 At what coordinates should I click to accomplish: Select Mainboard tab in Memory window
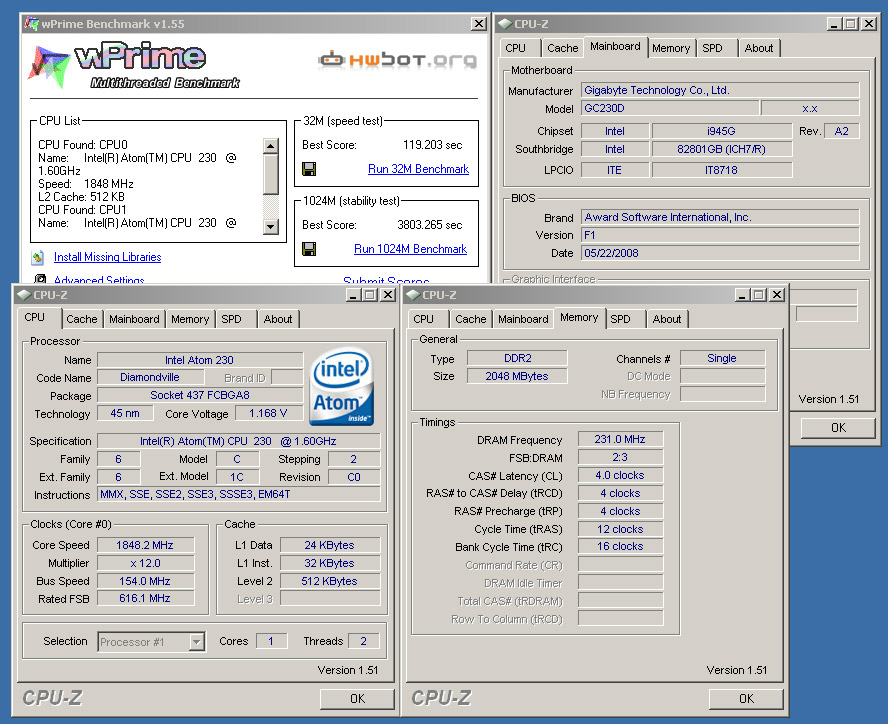[x=523, y=319]
